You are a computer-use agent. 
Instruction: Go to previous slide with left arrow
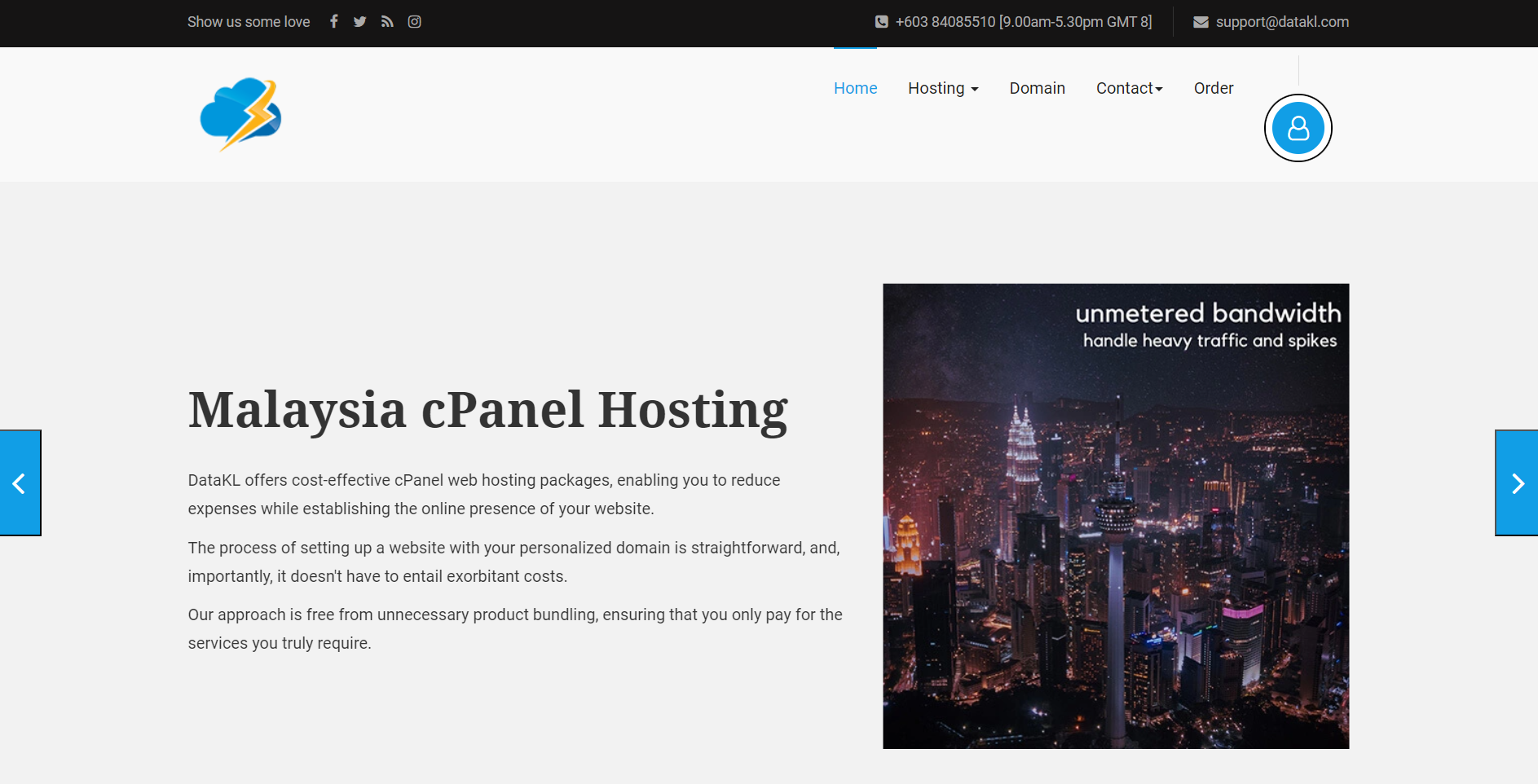point(20,483)
